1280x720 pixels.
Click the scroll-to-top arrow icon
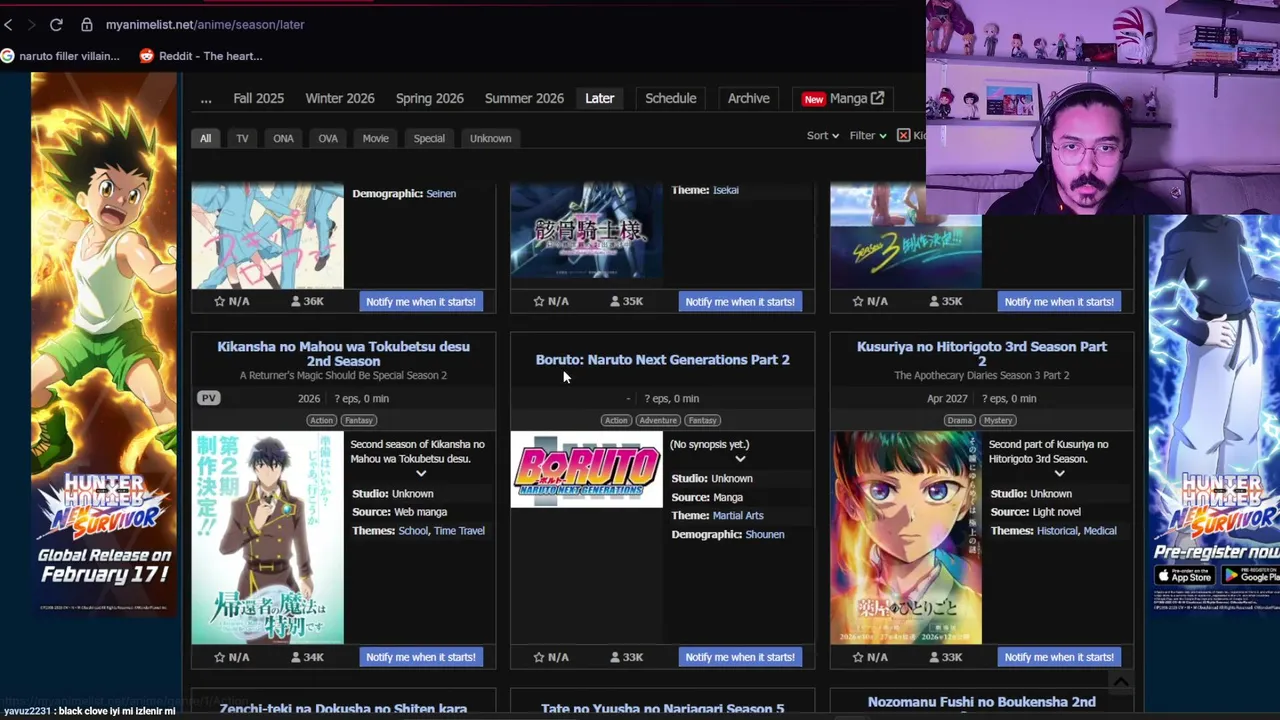coord(1121,682)
